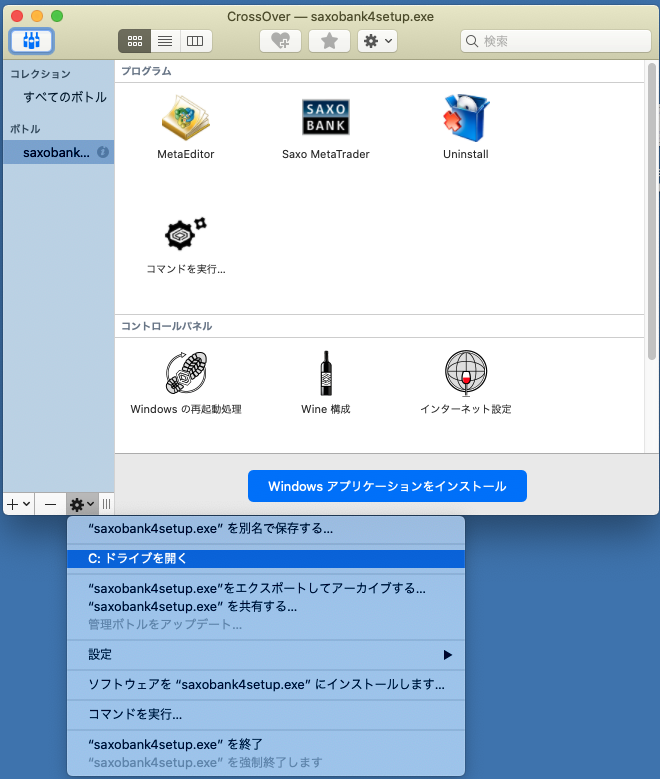
Task: Choose を共有する... menu item
Action: (266, 607)
